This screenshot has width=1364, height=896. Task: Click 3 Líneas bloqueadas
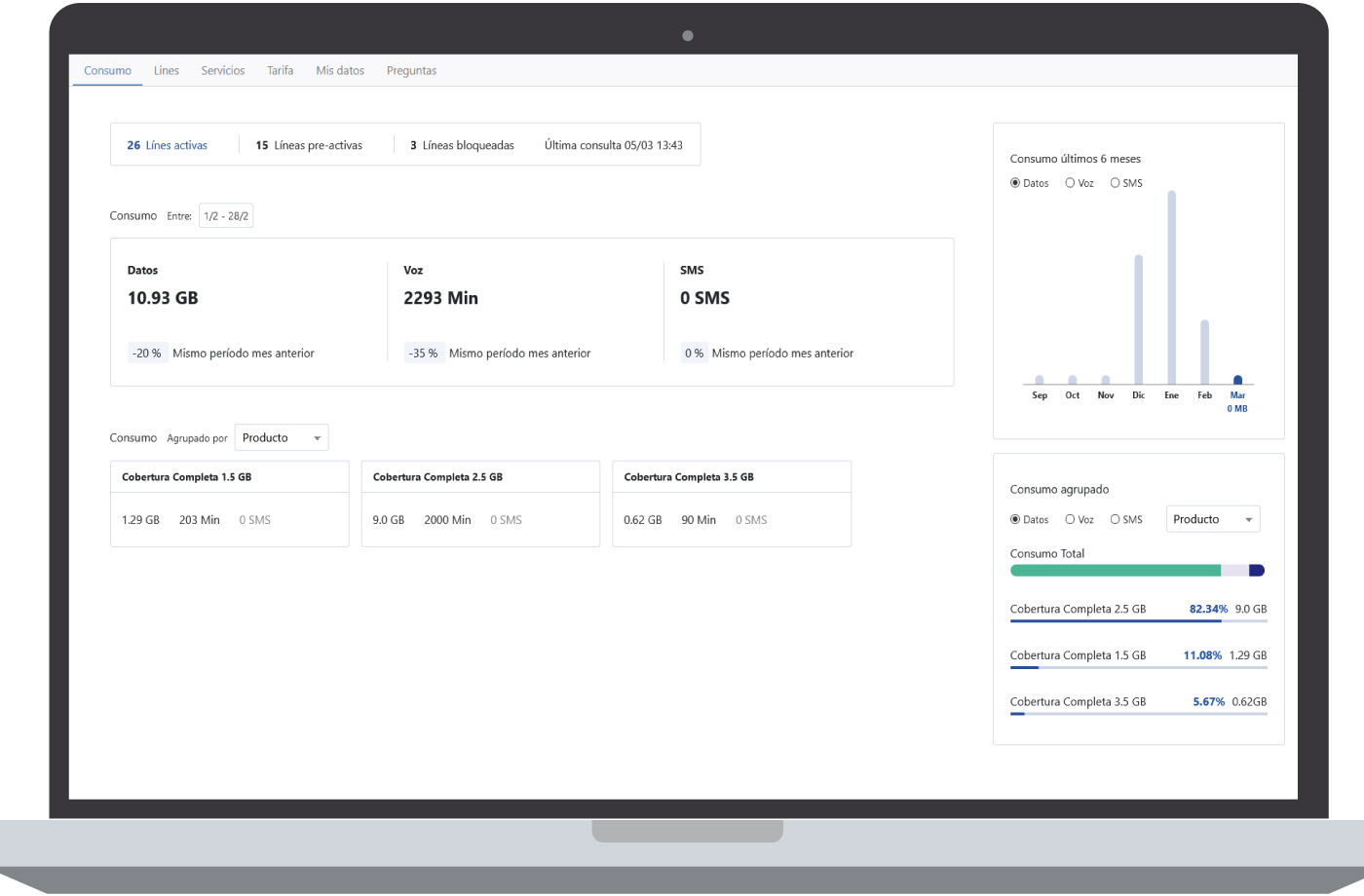point(462,145)
